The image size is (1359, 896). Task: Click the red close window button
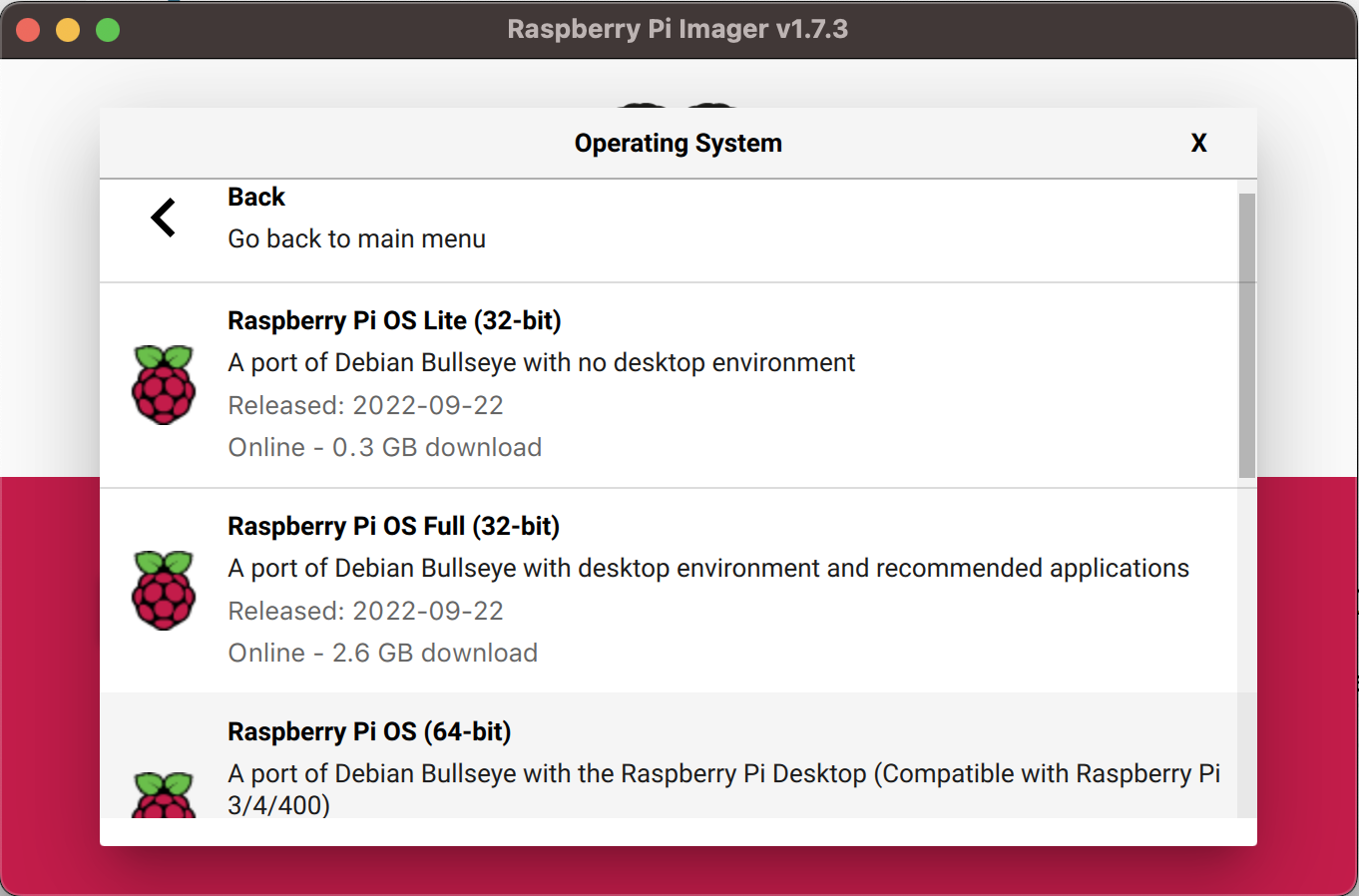[x=28, y=30]
